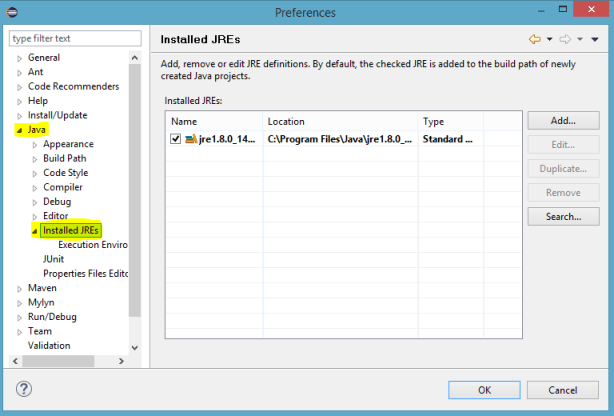The height and width of the screenshot is (416, 614).
Task: Toggle the jre1.8.0 JRE checkbox
Action: coord(176,139)
